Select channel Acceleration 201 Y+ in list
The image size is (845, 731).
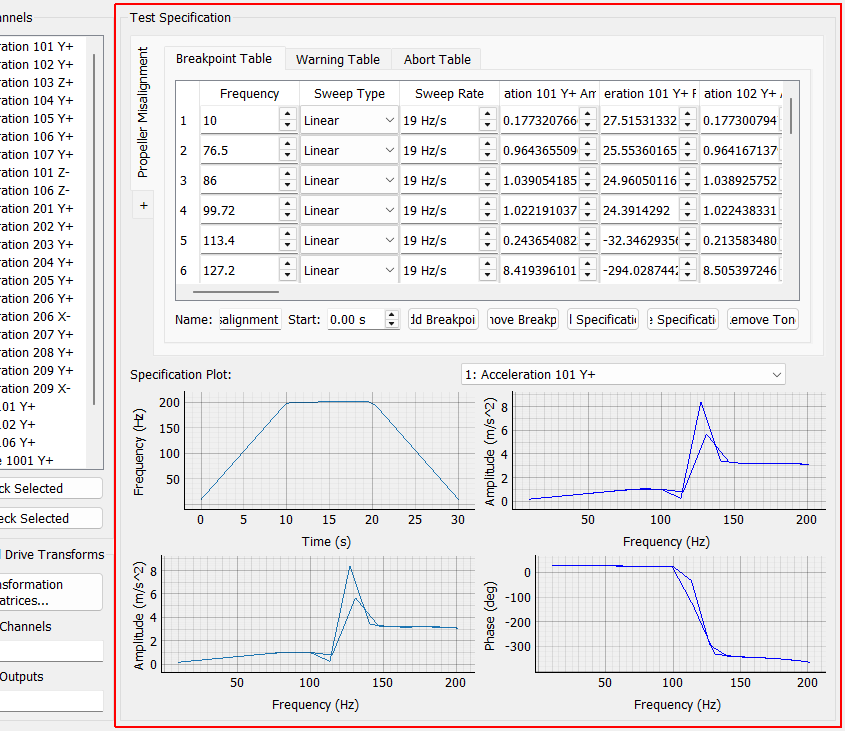43,208
